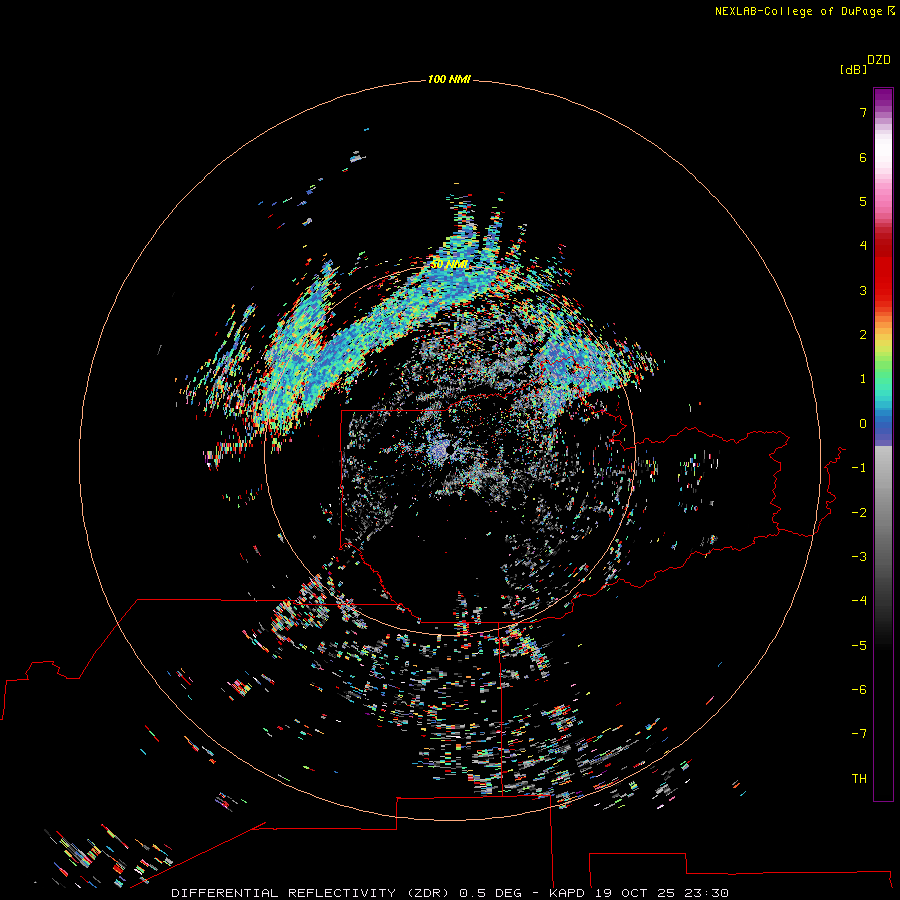900x900 pixels.
Task: Click the [dB] units label
Action: 853,69
